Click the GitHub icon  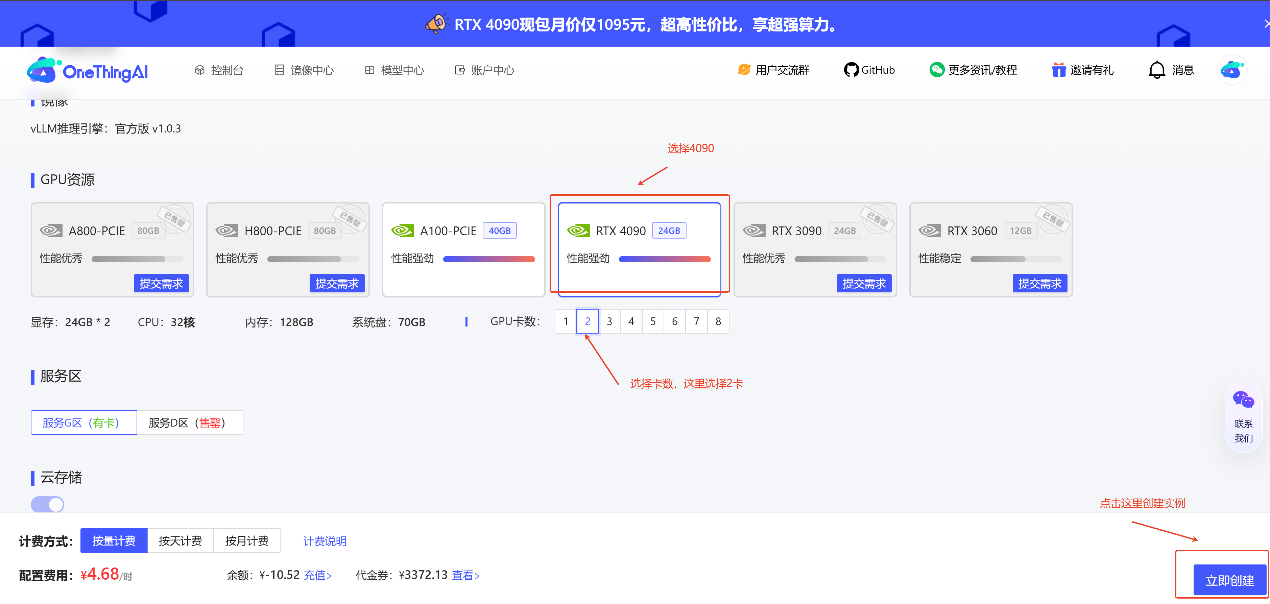point(851,70)
